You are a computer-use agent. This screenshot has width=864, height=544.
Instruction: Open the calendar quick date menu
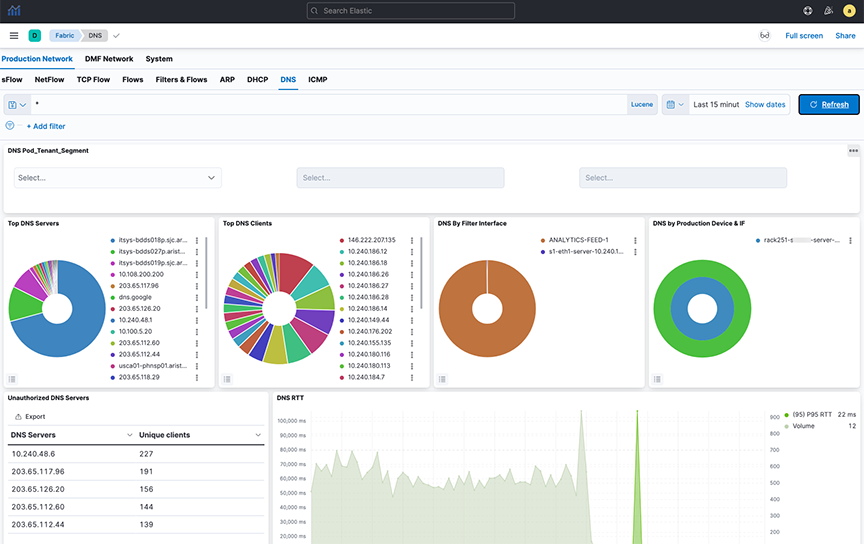pos(675,105)
